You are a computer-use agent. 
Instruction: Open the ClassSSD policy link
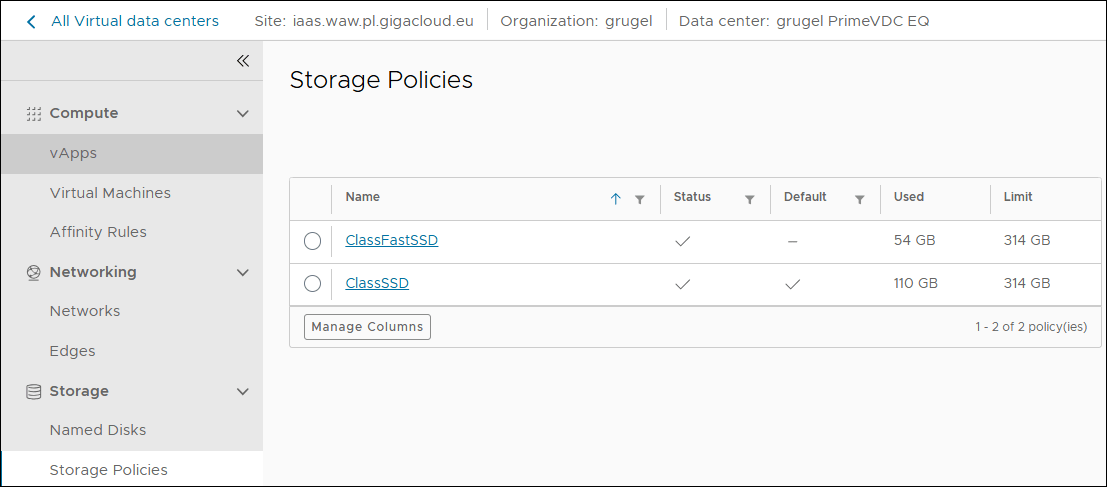(377, 284)
